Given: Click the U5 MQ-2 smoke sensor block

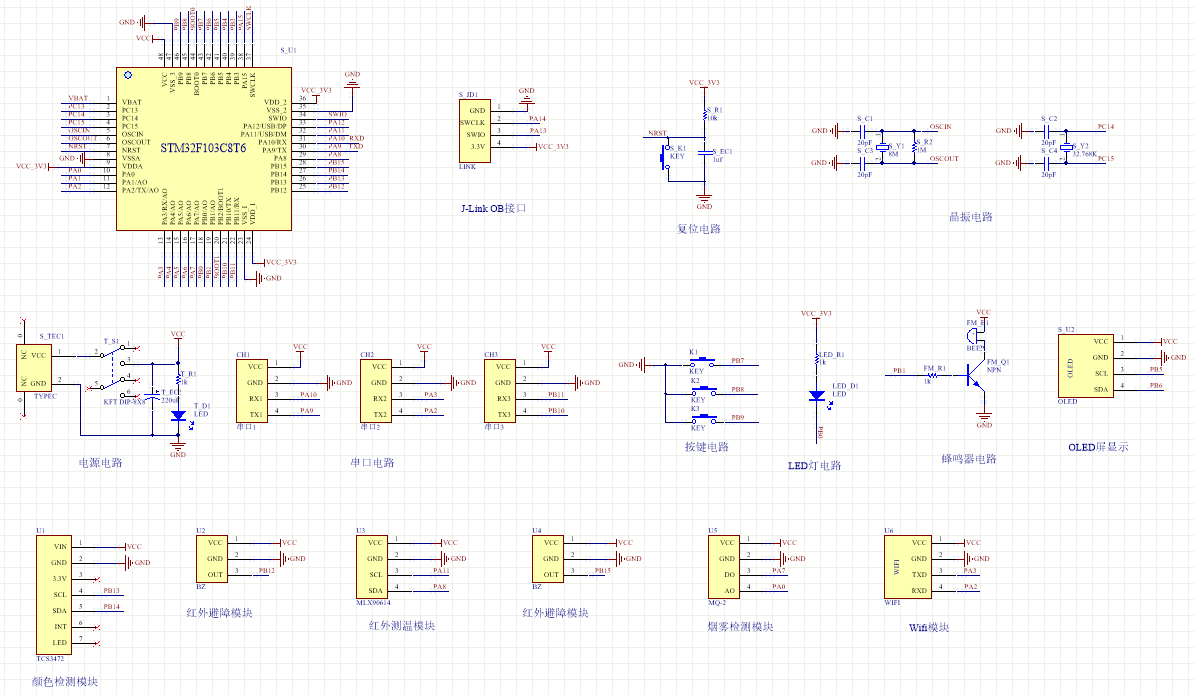Looking at the screenshot, I should click(724, 566).
